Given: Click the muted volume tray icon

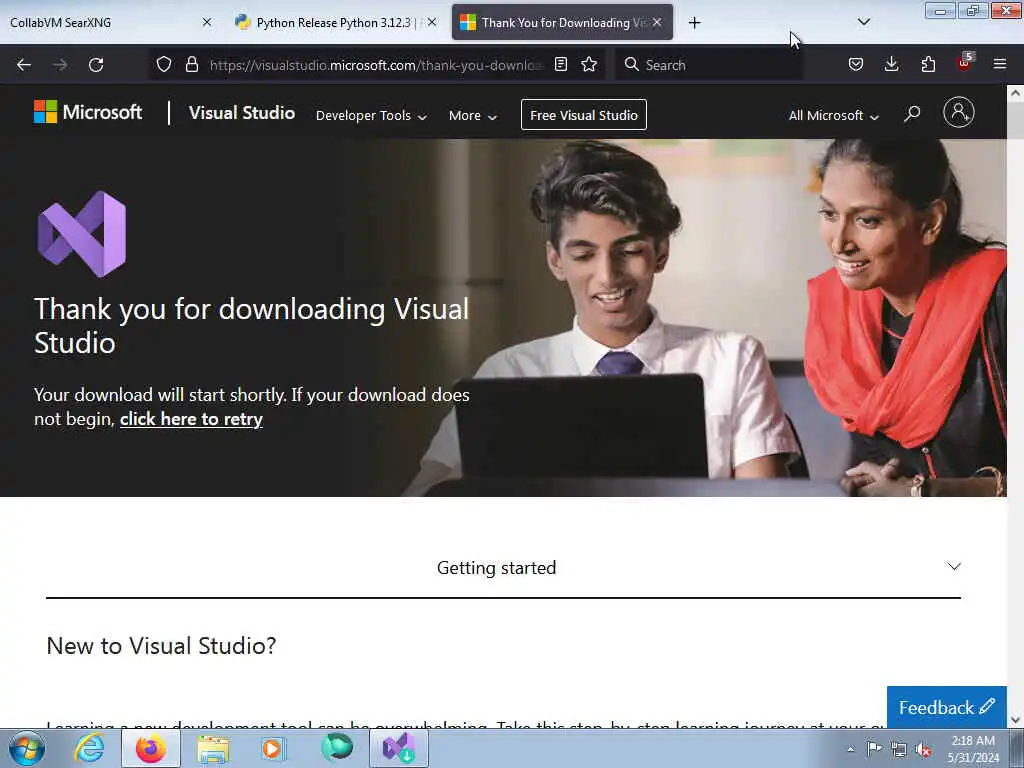Looking at the screenshot, I should coord(923,750).
